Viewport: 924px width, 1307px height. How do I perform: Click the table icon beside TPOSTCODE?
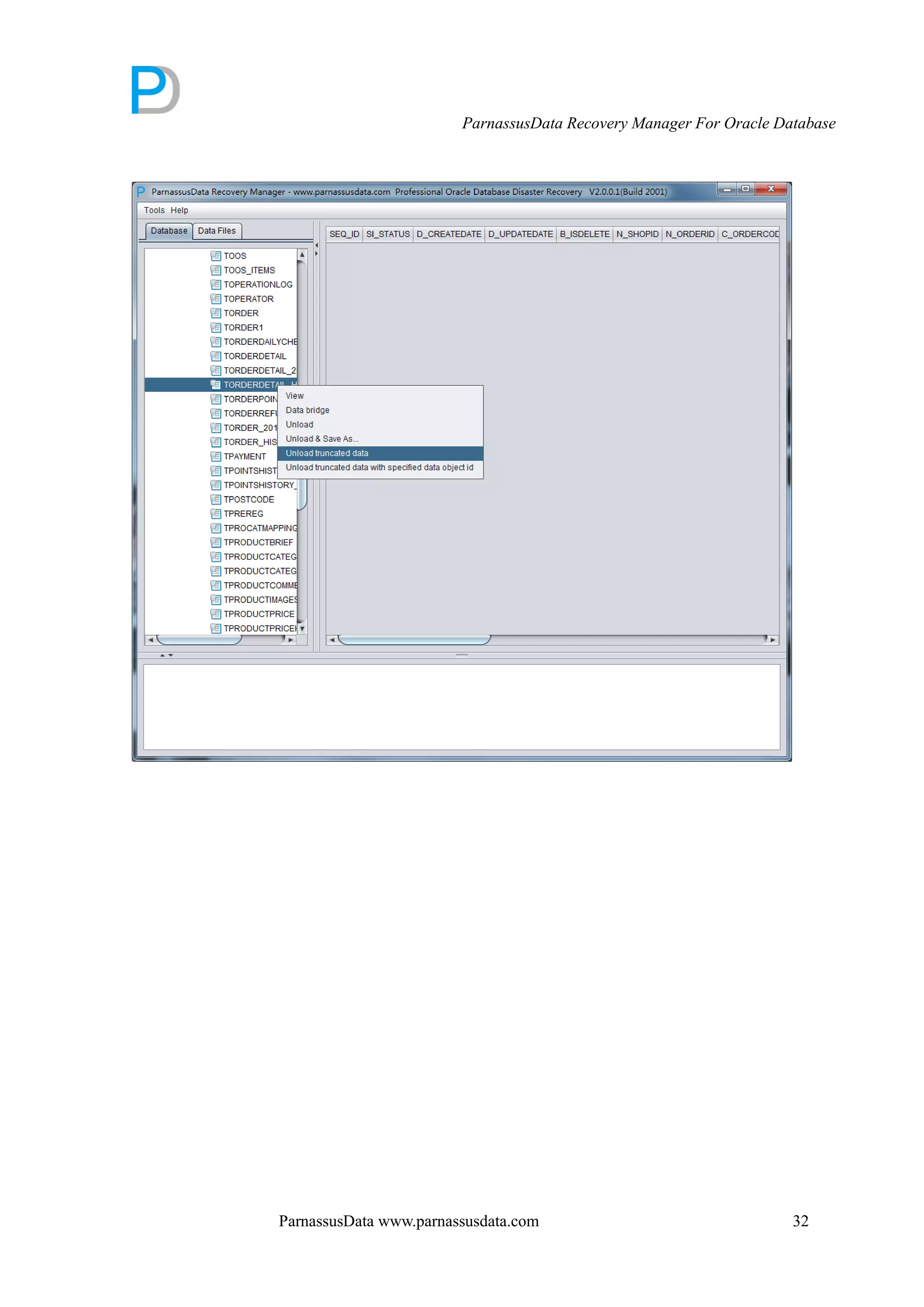[x=216, y=499]
